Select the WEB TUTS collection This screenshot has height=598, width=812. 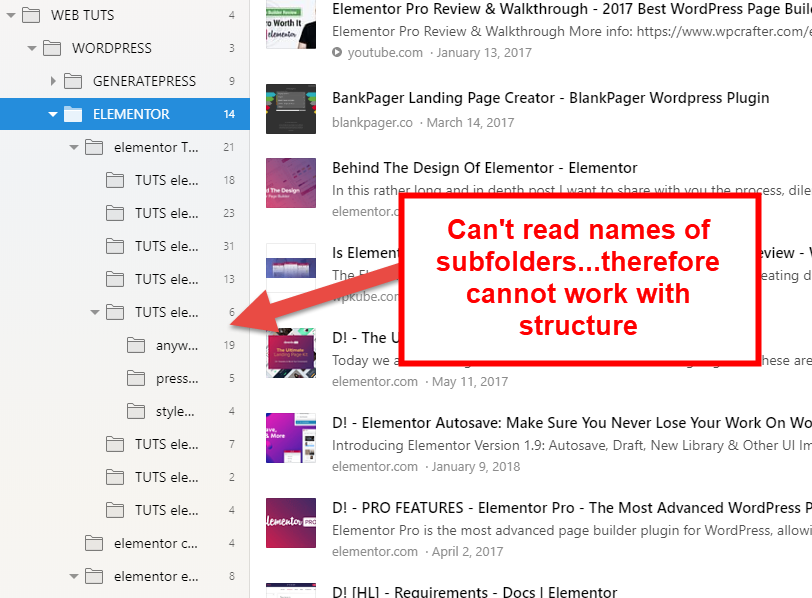pyautogui.click(x=82, y=16)
